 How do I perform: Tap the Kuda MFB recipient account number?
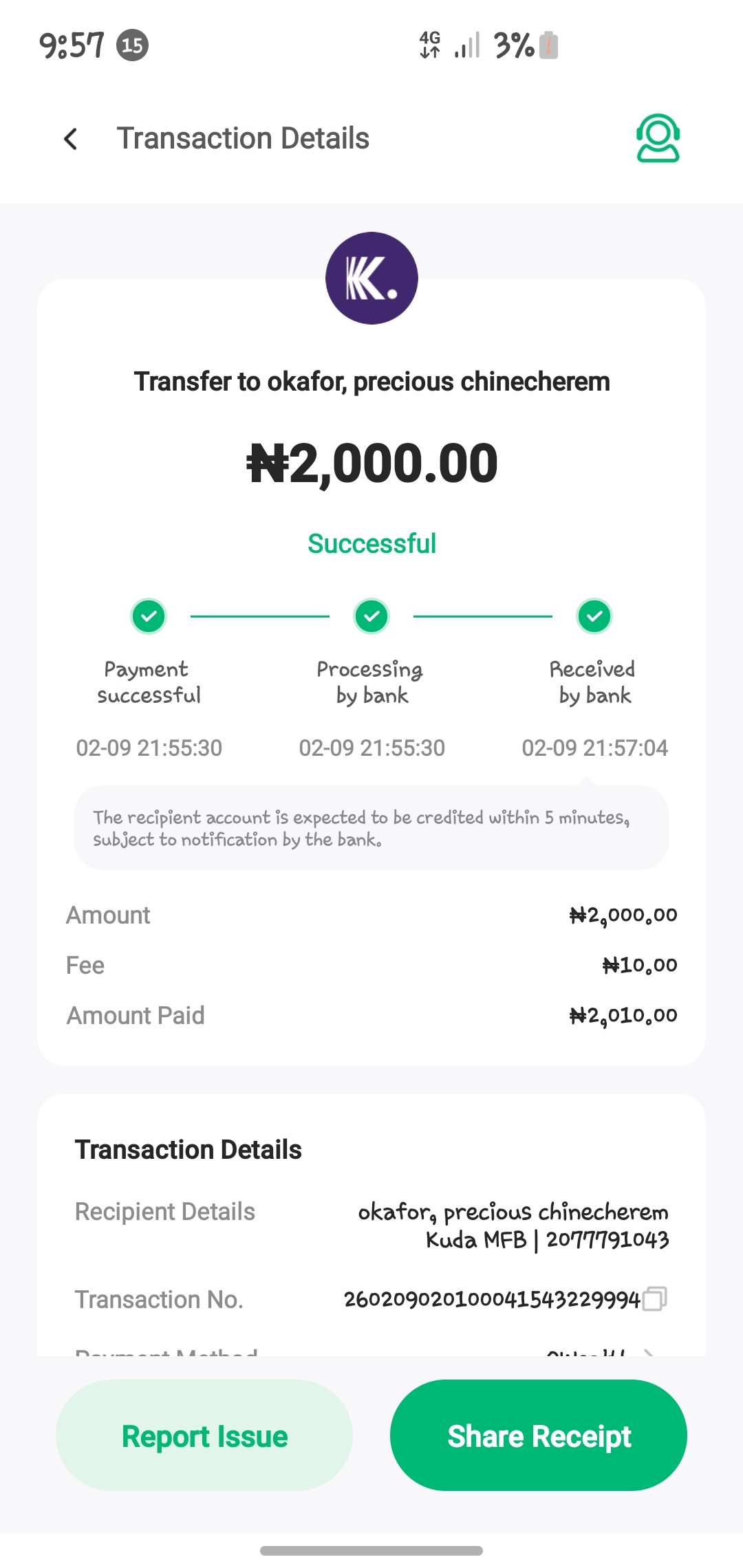click(607, 1240)
